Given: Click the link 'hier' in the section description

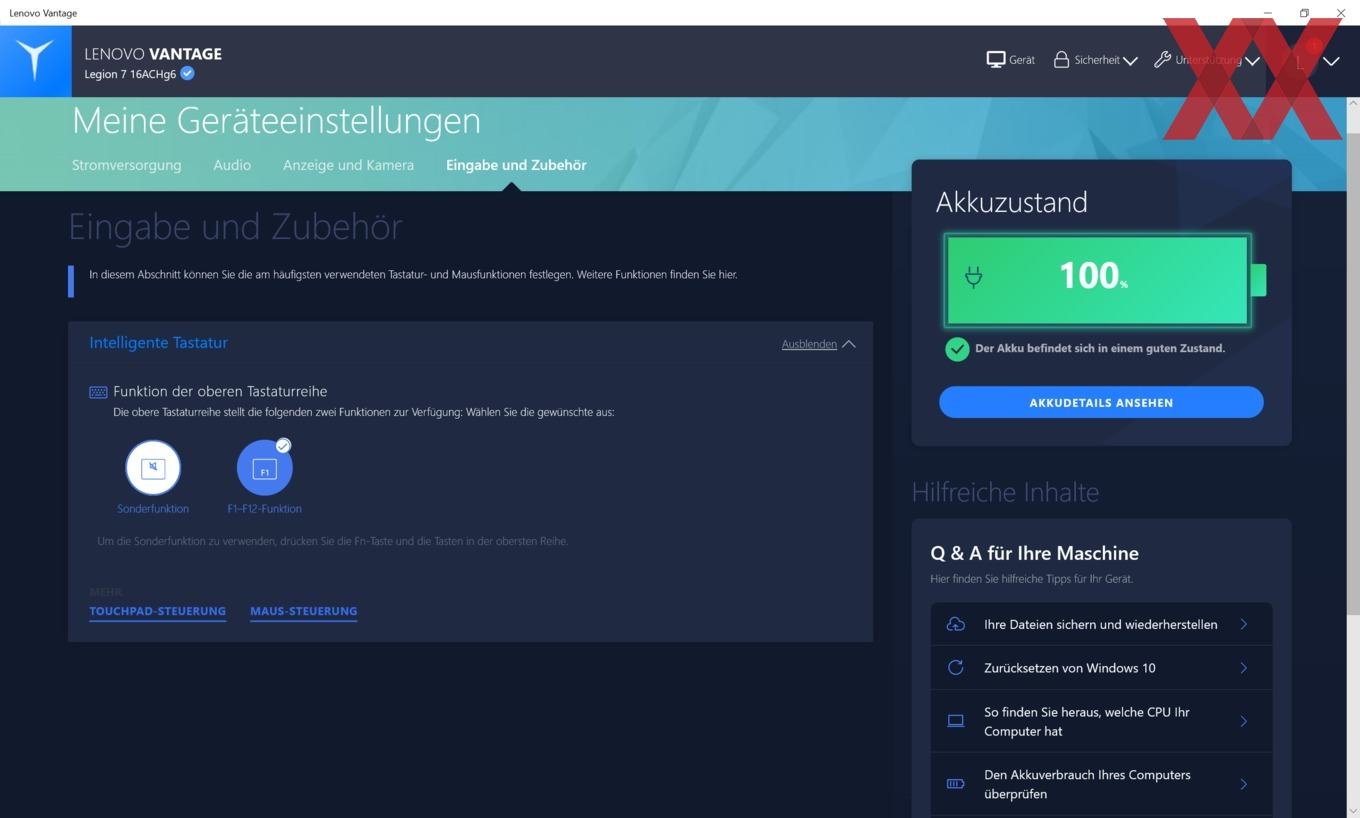Looking at the screenshot, I should [x=727, y=274].
